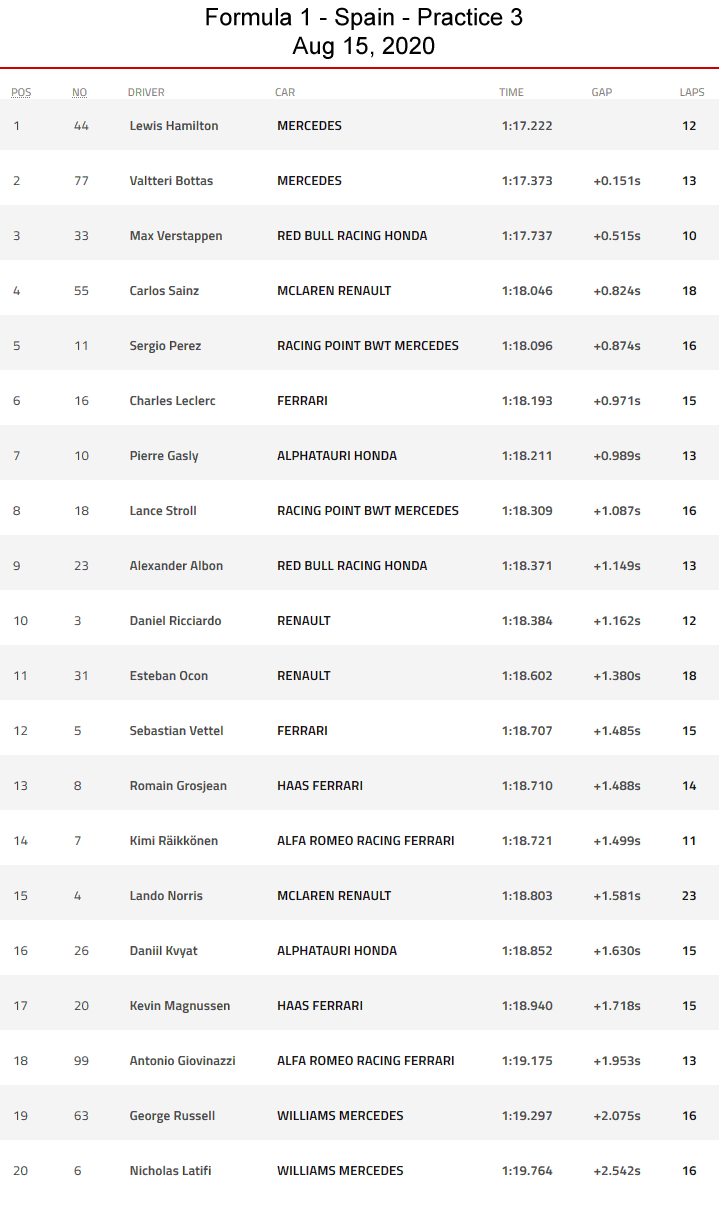
Task: Select Lando Norris lap count 23
Action: pyautogui.click(x=689, y=896)
